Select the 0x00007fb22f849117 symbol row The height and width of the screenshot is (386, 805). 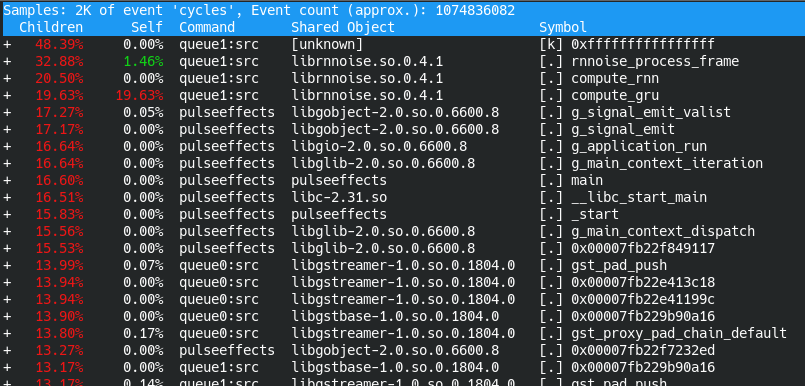[x=402, y=248]
